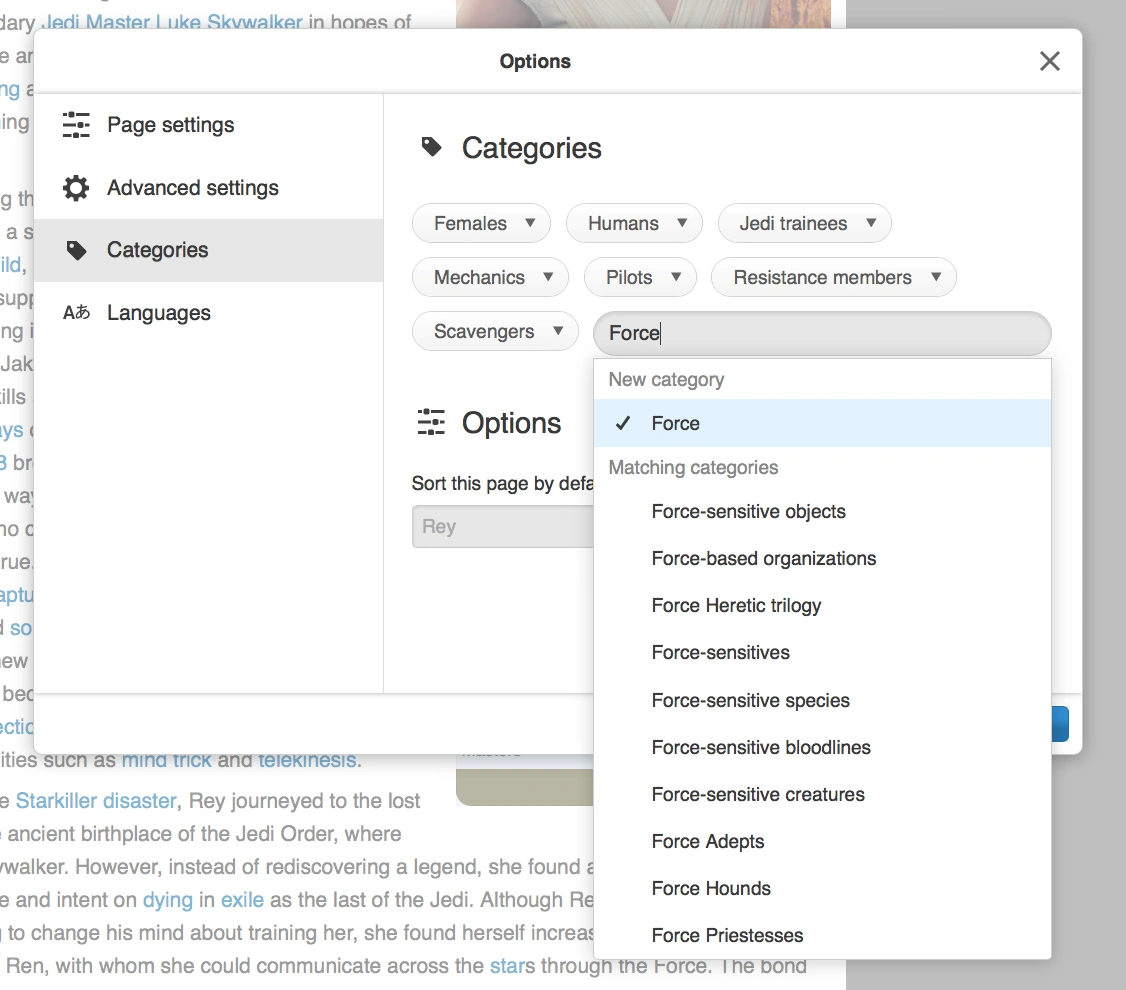
Task: Select Force Adepts suggestion
Action: pyautogui.click(x=707, y=842)
